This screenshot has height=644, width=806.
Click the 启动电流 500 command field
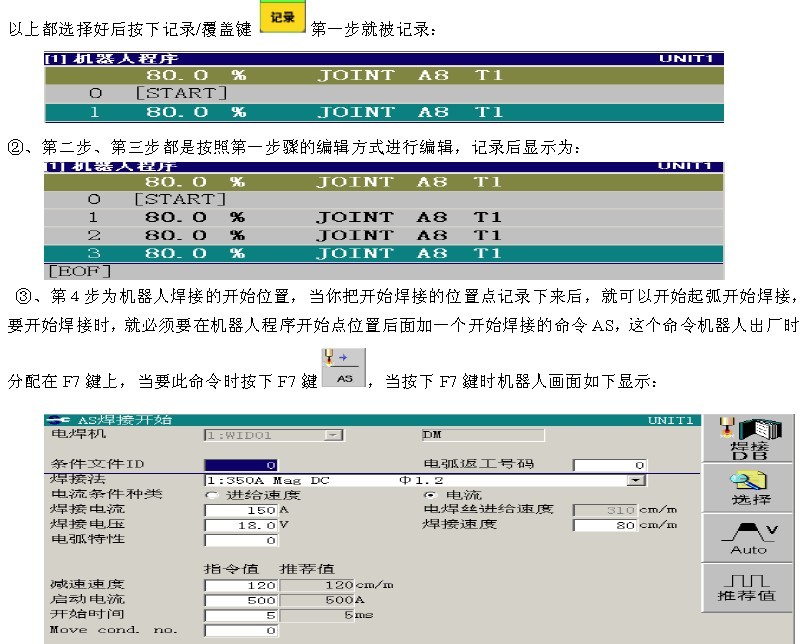coord(241,600)
